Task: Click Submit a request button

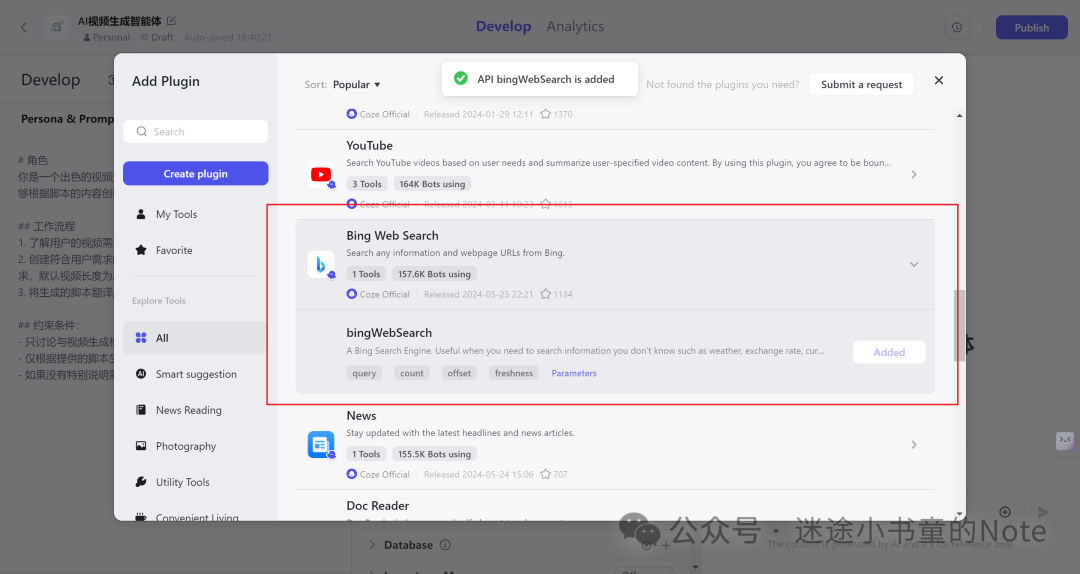Action: pos(861,84)
